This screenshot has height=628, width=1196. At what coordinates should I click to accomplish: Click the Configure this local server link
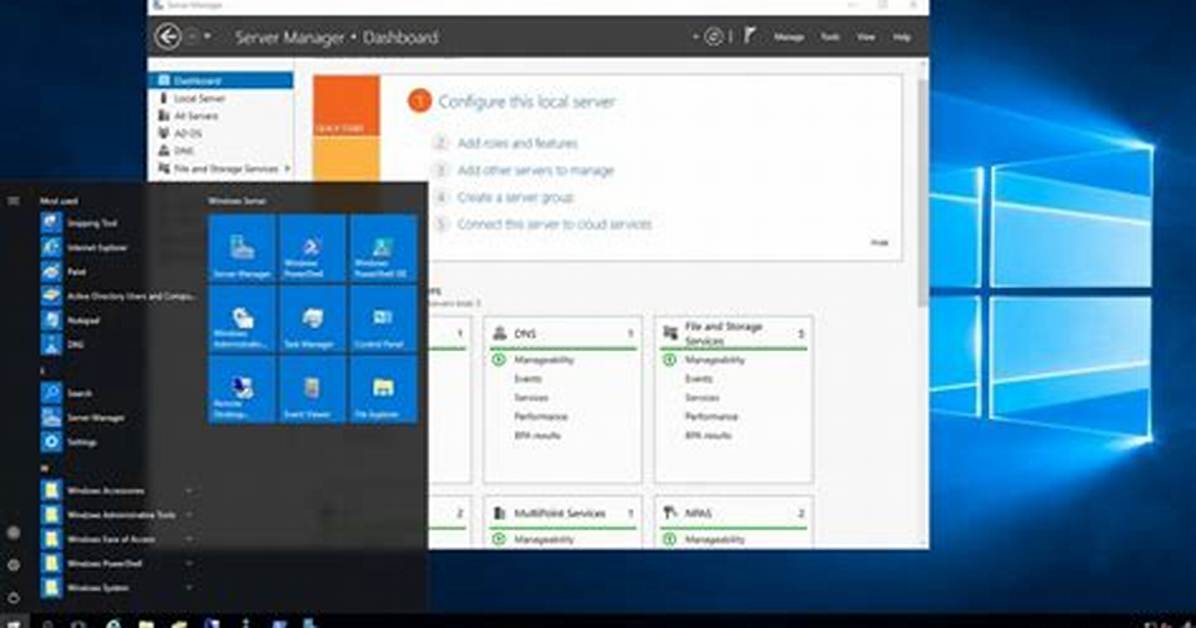coord(526,101)
